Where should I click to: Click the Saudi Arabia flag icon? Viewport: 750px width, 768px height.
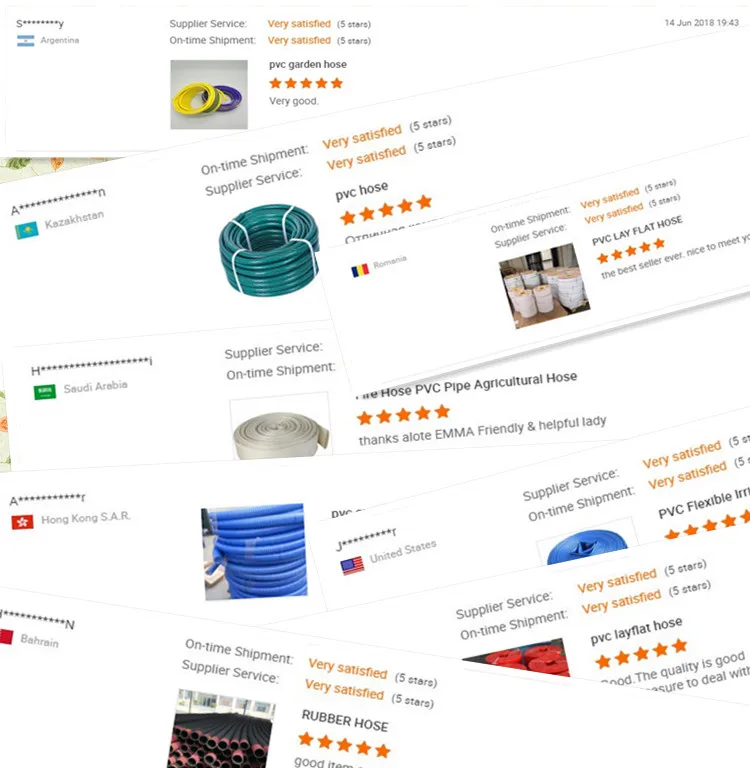pos(45,391)
